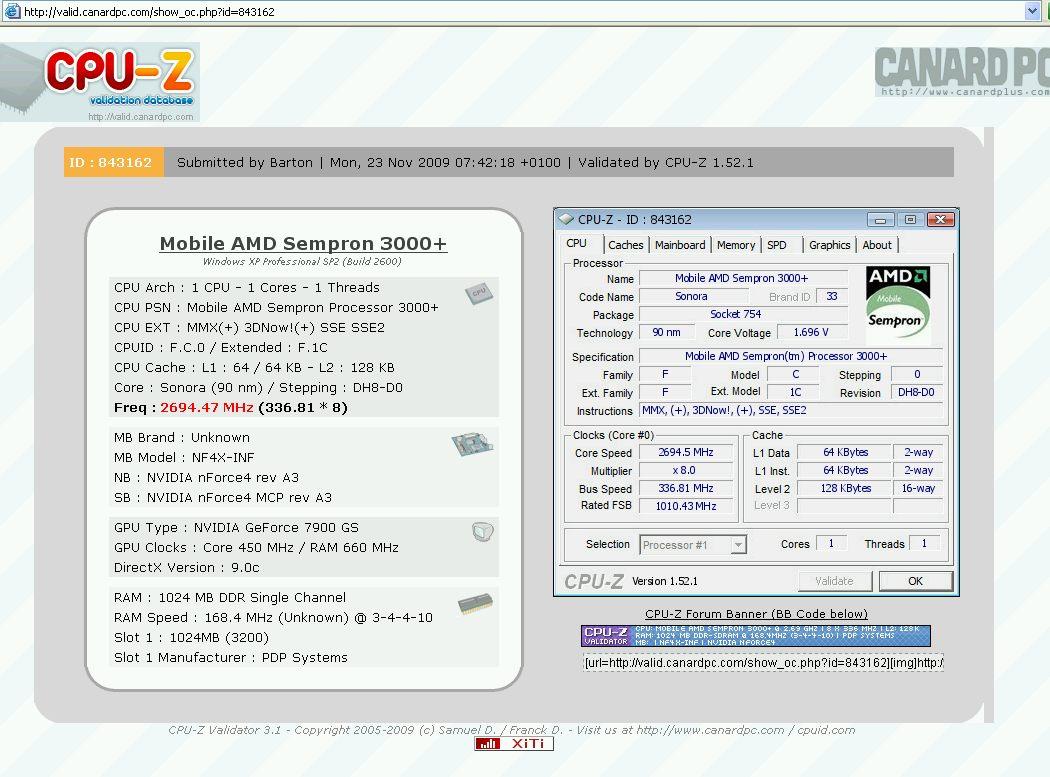Click the AMD Mobile Sempron logo
1050x777 pixels.
pos(898,303)
